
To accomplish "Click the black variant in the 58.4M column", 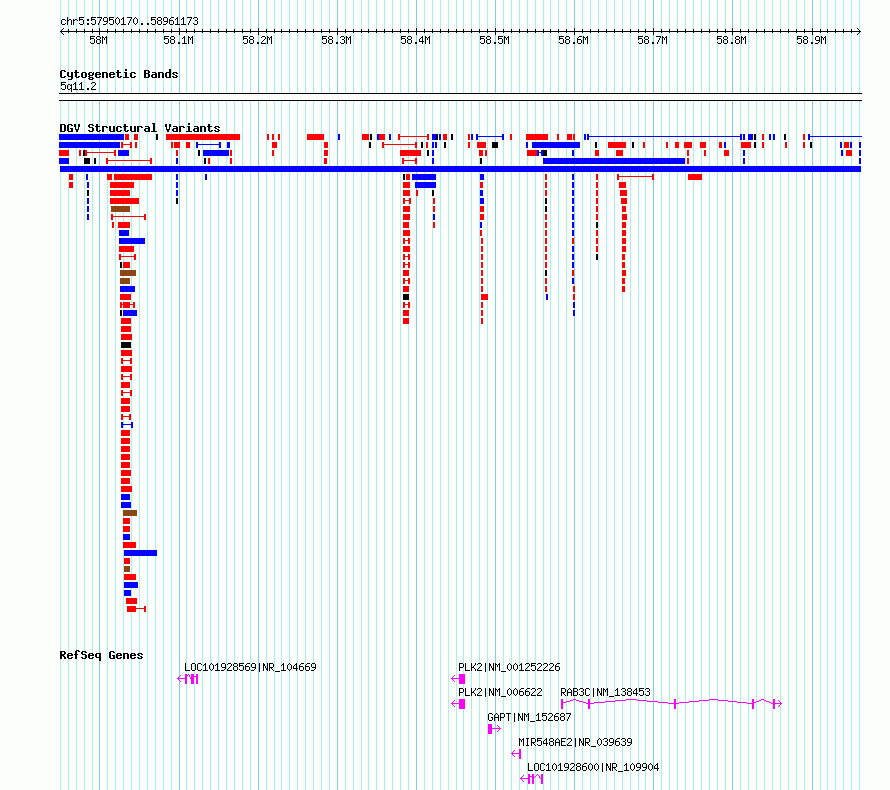I will (x=406, y=297).
